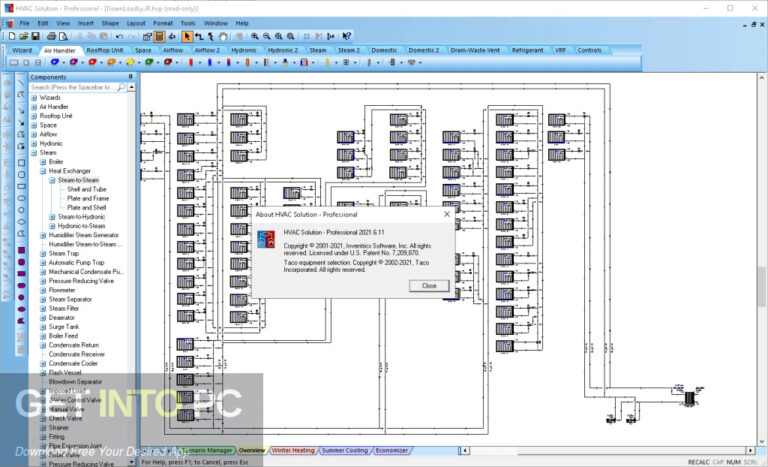This screenshot has height=467, width=768.
Task: Open the Properties icon in the toolbar
Action: tap(147, 36)
